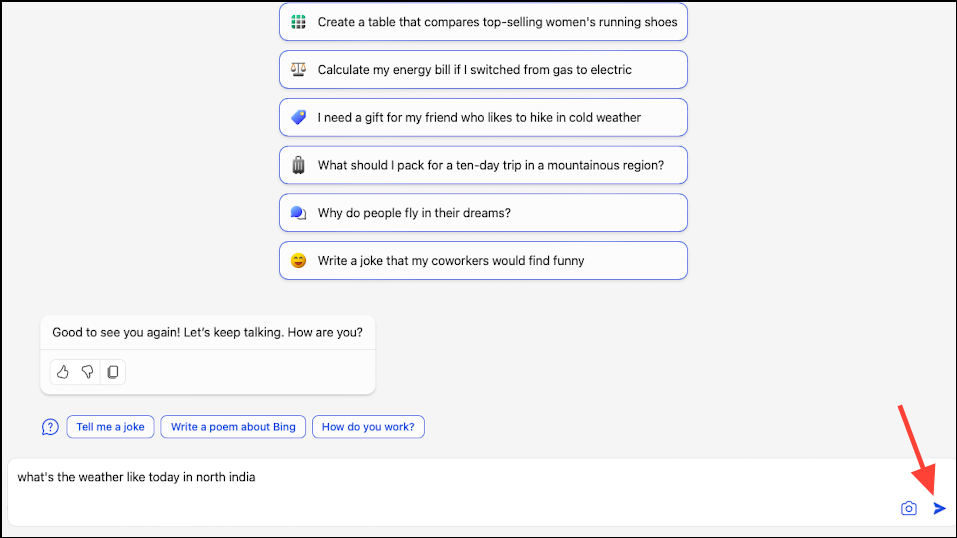Screen dimensions: 957x538
Task: Copy the response with the clipboard icon
Action: click(113, 372)
